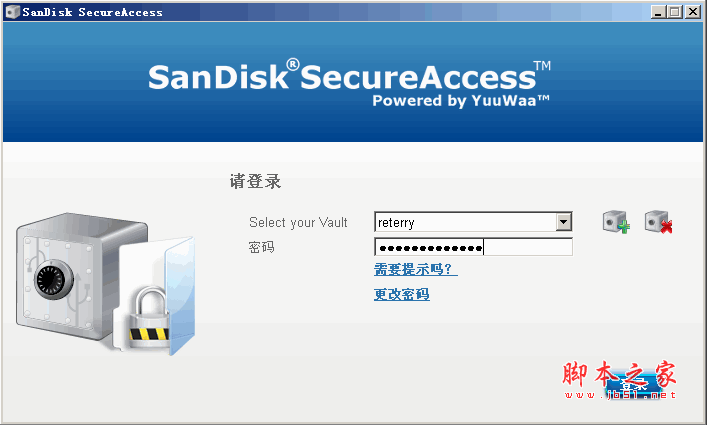Click the "SanDisk SecureAccess" window title text

[92, 12]
